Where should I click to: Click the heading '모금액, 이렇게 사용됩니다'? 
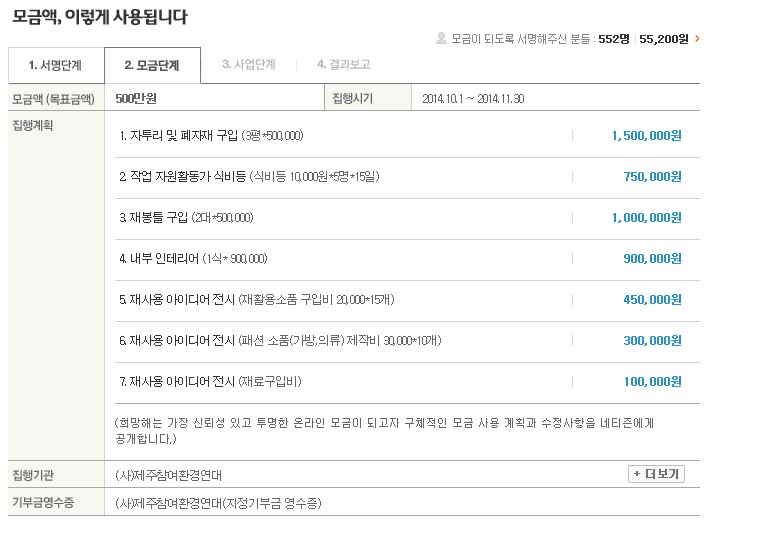100,17
